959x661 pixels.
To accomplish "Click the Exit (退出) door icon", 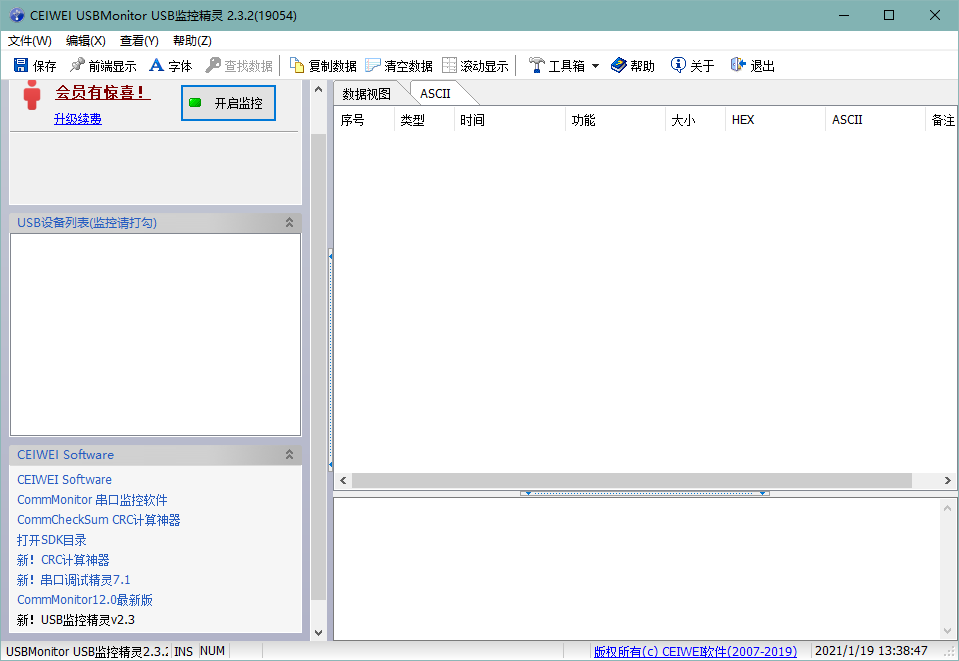I will [738, 66].
